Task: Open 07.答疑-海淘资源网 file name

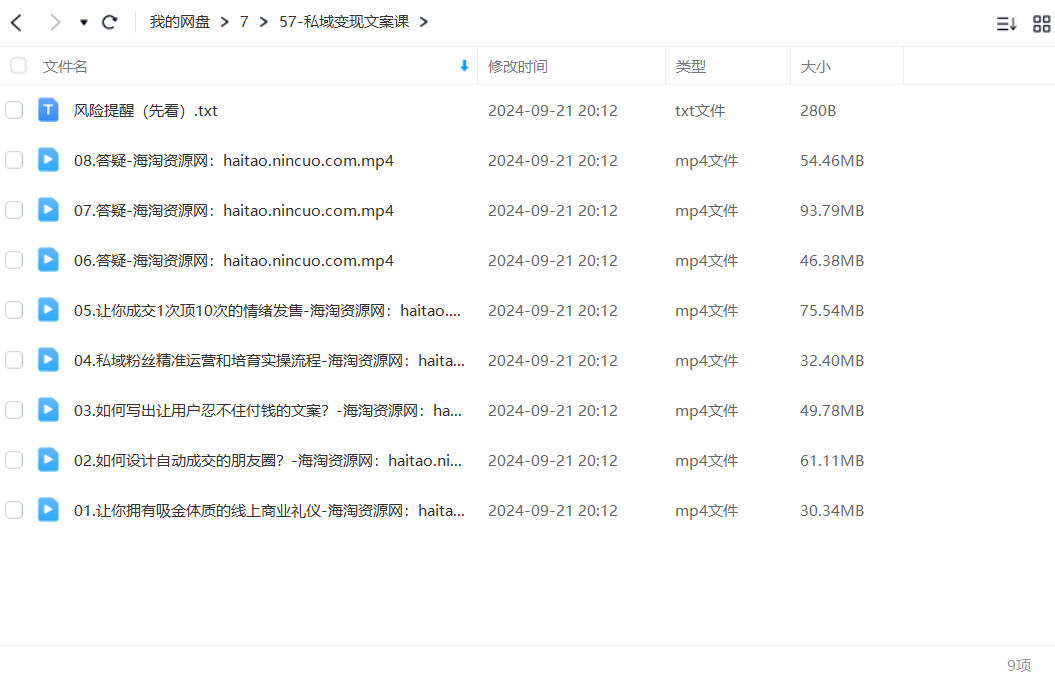Action: tap(233, 211)
